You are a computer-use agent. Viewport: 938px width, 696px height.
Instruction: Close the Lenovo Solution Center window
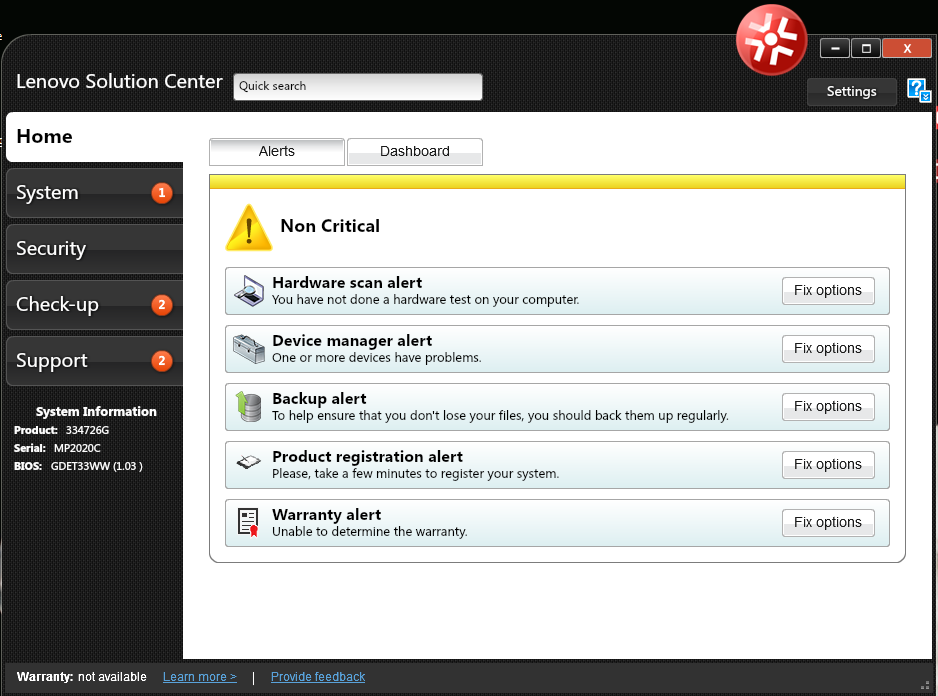907,48
